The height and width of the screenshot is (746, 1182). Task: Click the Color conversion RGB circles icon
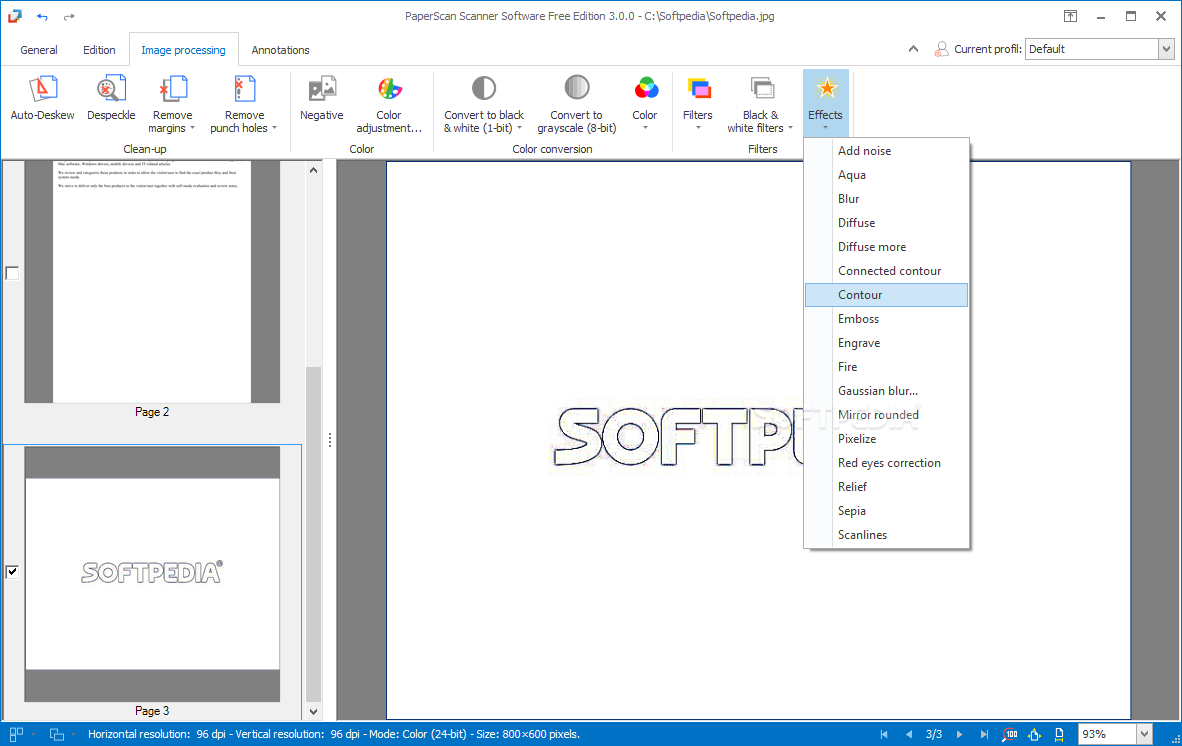click(645, 89)
